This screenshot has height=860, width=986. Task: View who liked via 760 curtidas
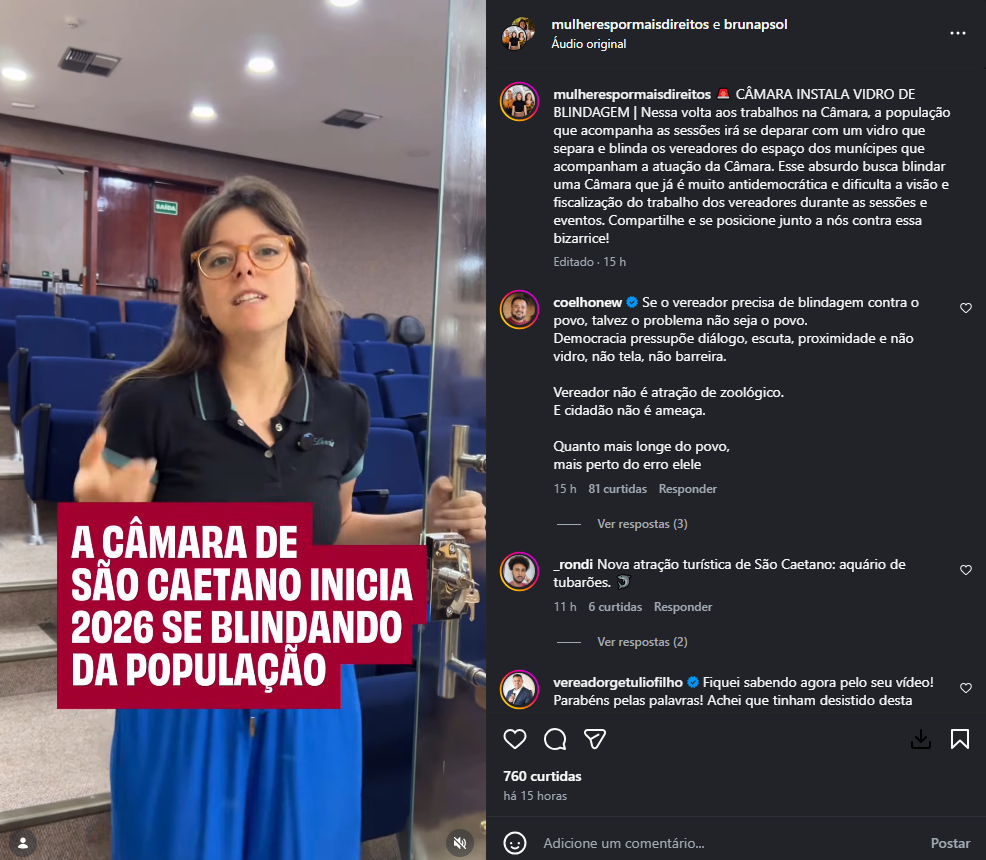pos(542,776)
